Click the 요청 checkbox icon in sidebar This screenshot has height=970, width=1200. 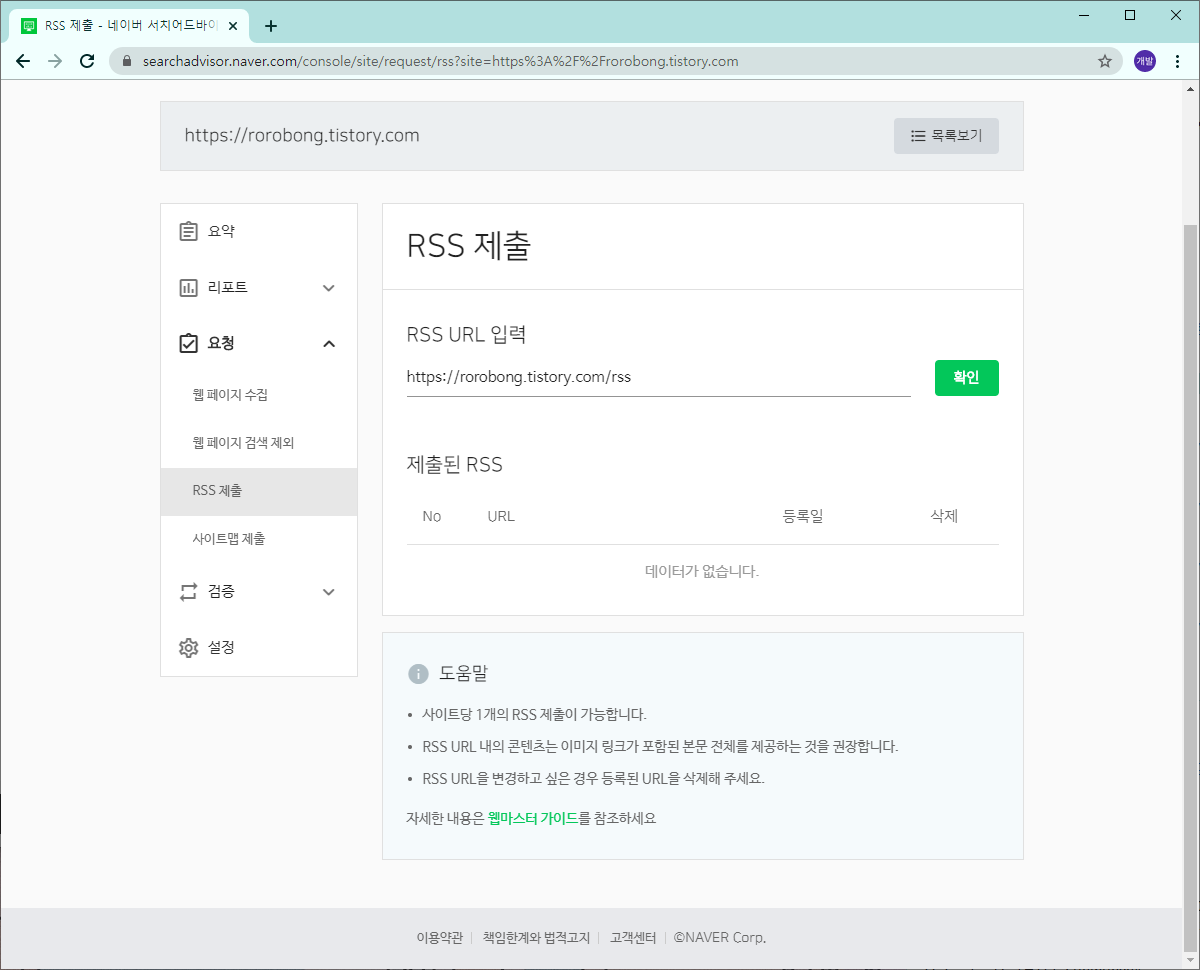(188, 343)
